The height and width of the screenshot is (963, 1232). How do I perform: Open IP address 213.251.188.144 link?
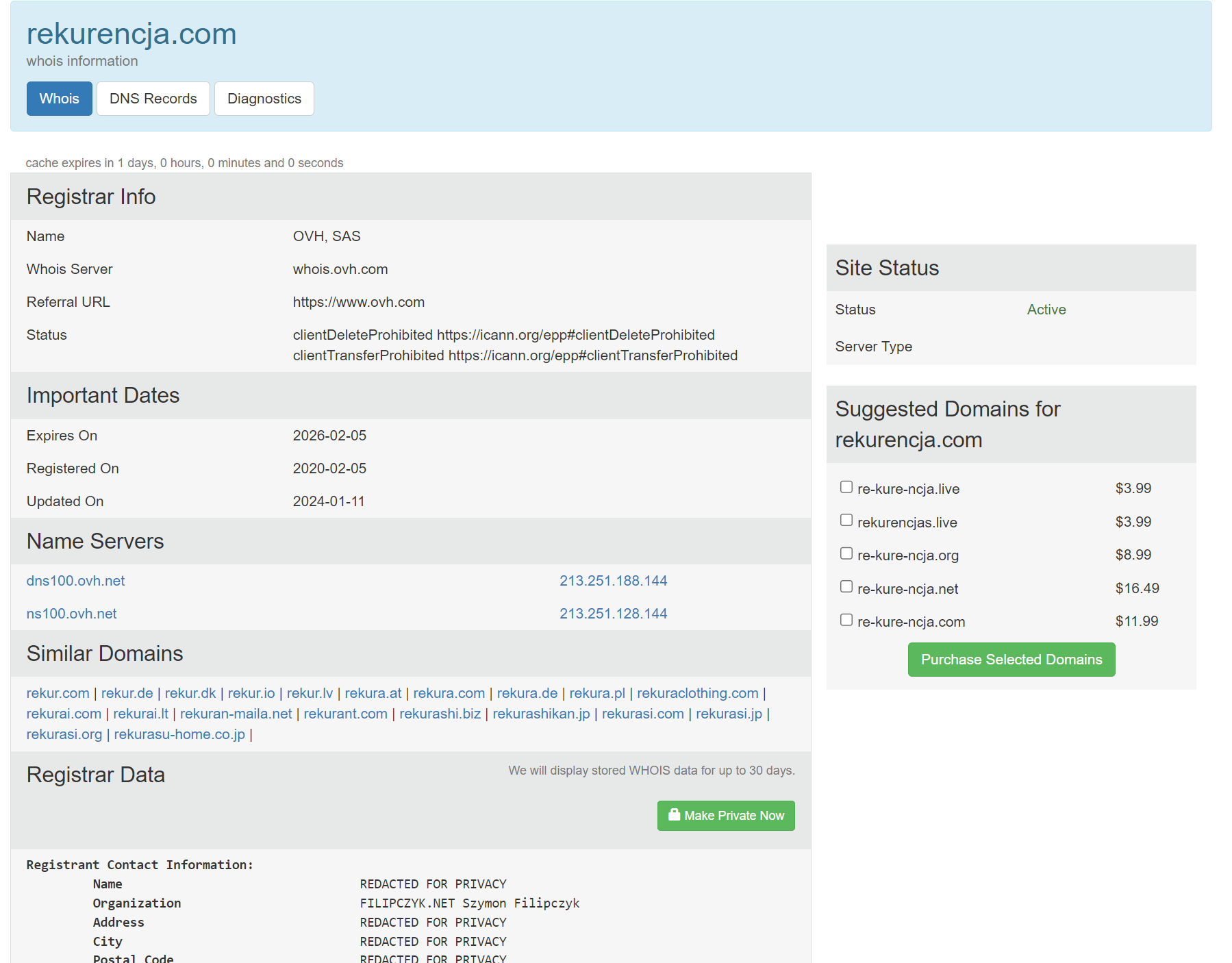coord(614,581)
